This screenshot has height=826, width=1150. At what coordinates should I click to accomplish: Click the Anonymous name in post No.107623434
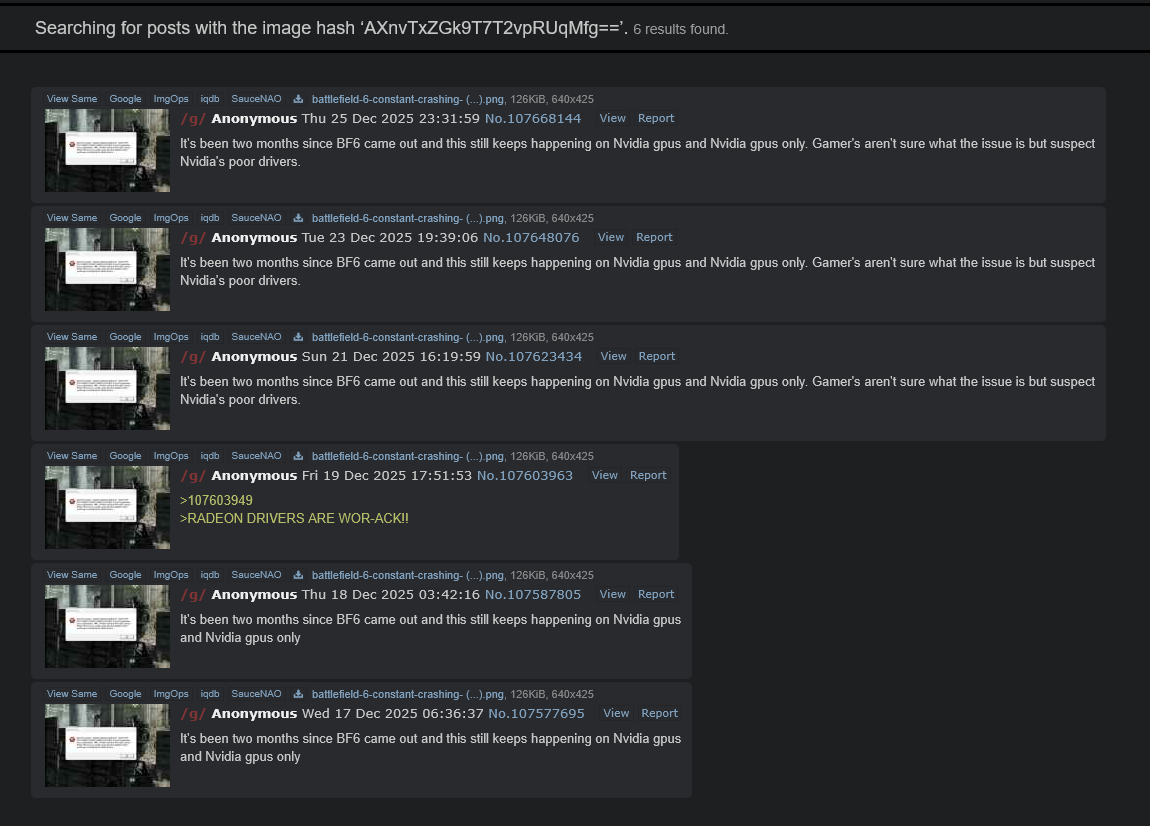(x=254, y=357)
